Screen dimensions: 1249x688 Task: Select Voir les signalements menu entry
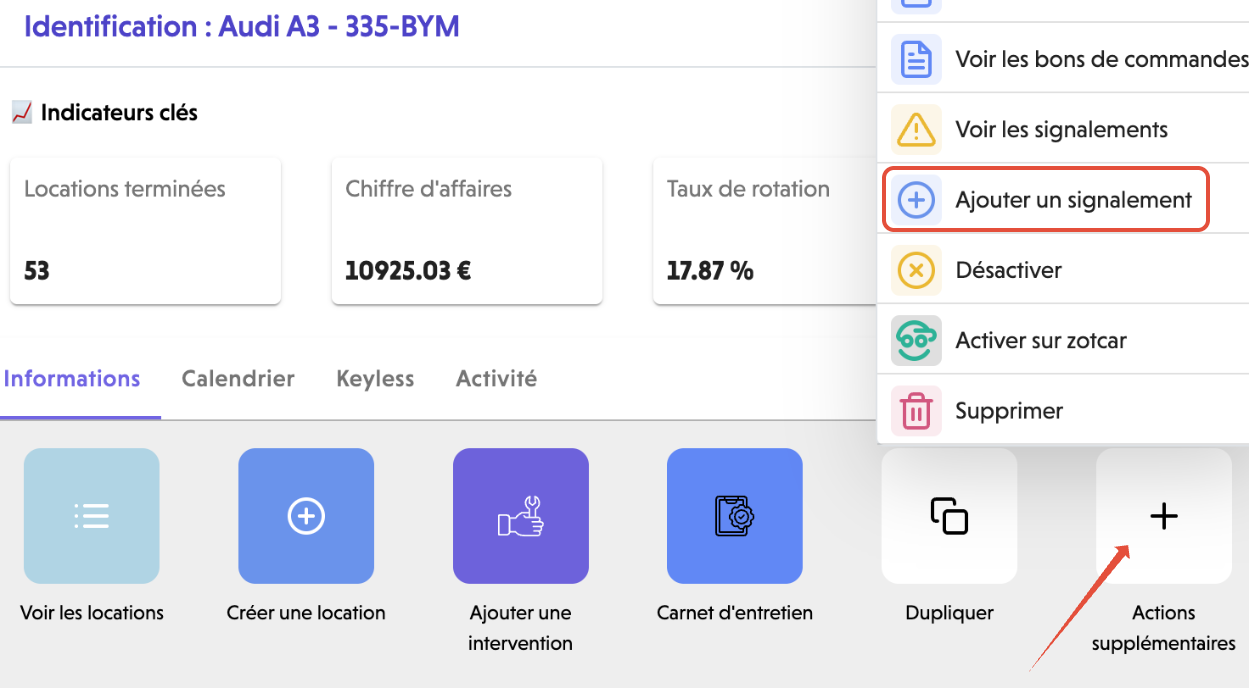pyautogui.click(x=1063, y=129)
